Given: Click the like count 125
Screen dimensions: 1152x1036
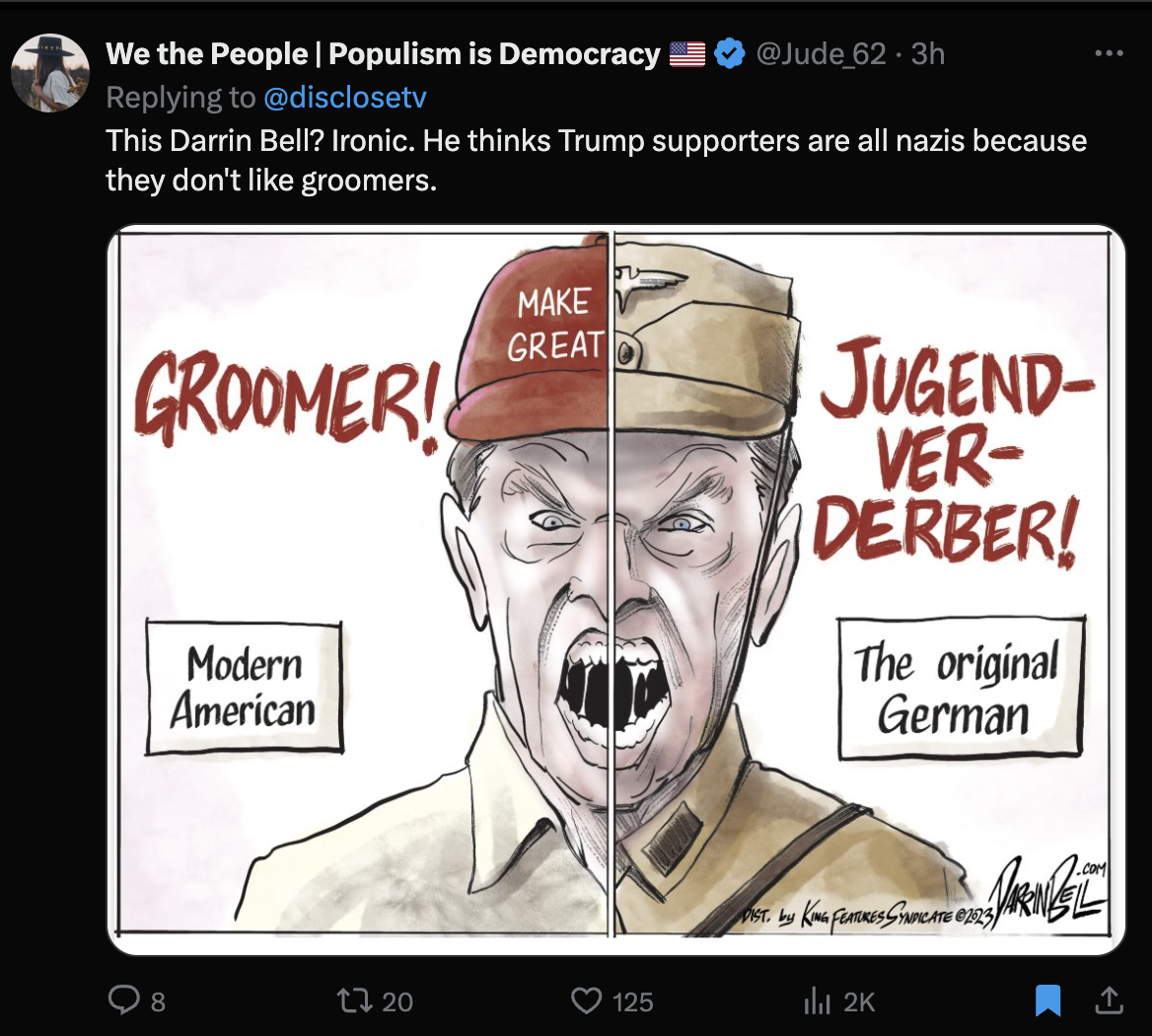Looking at the screenshot, I should click(x=632, y=1001).
